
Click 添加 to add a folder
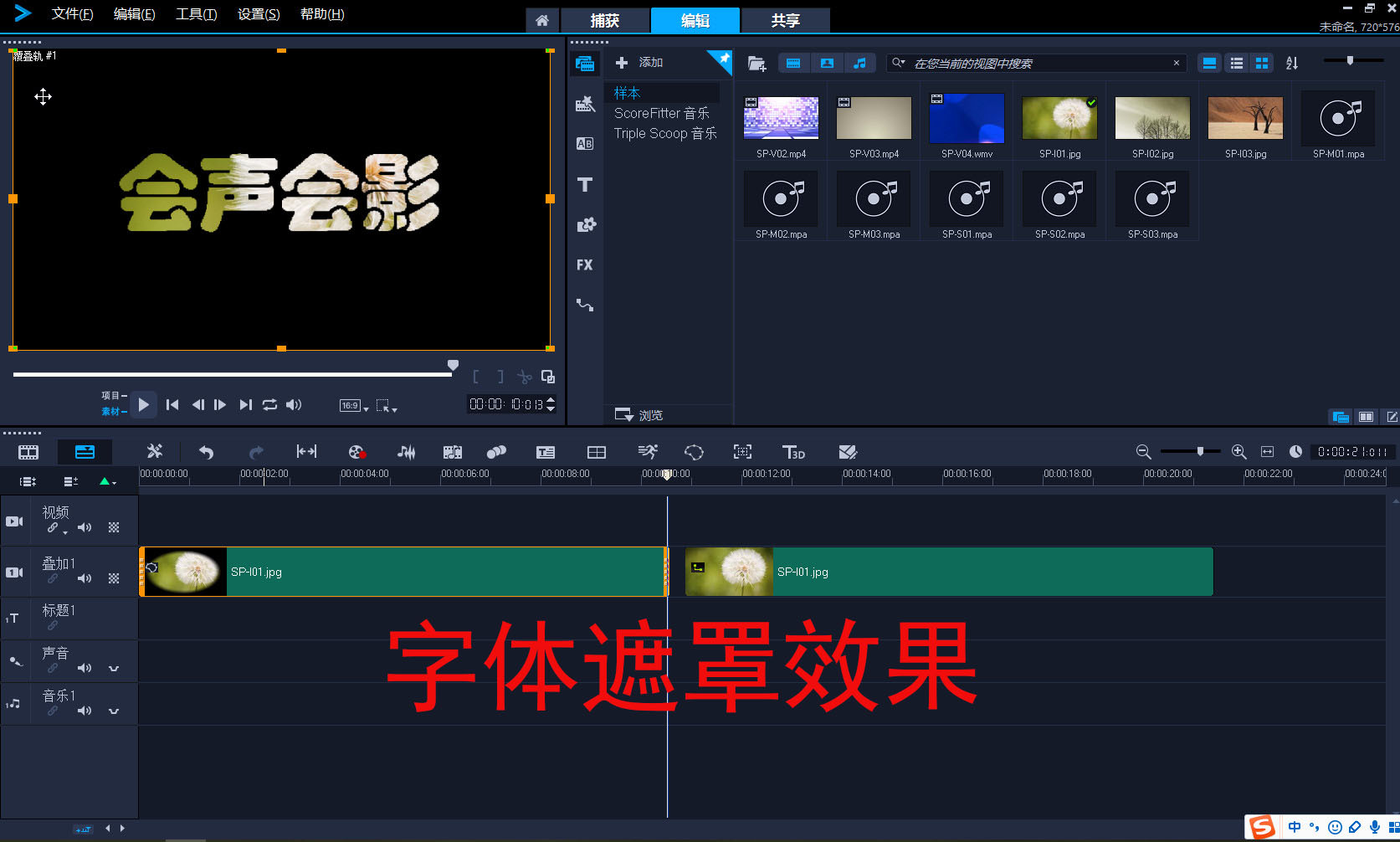click(639, 63)
